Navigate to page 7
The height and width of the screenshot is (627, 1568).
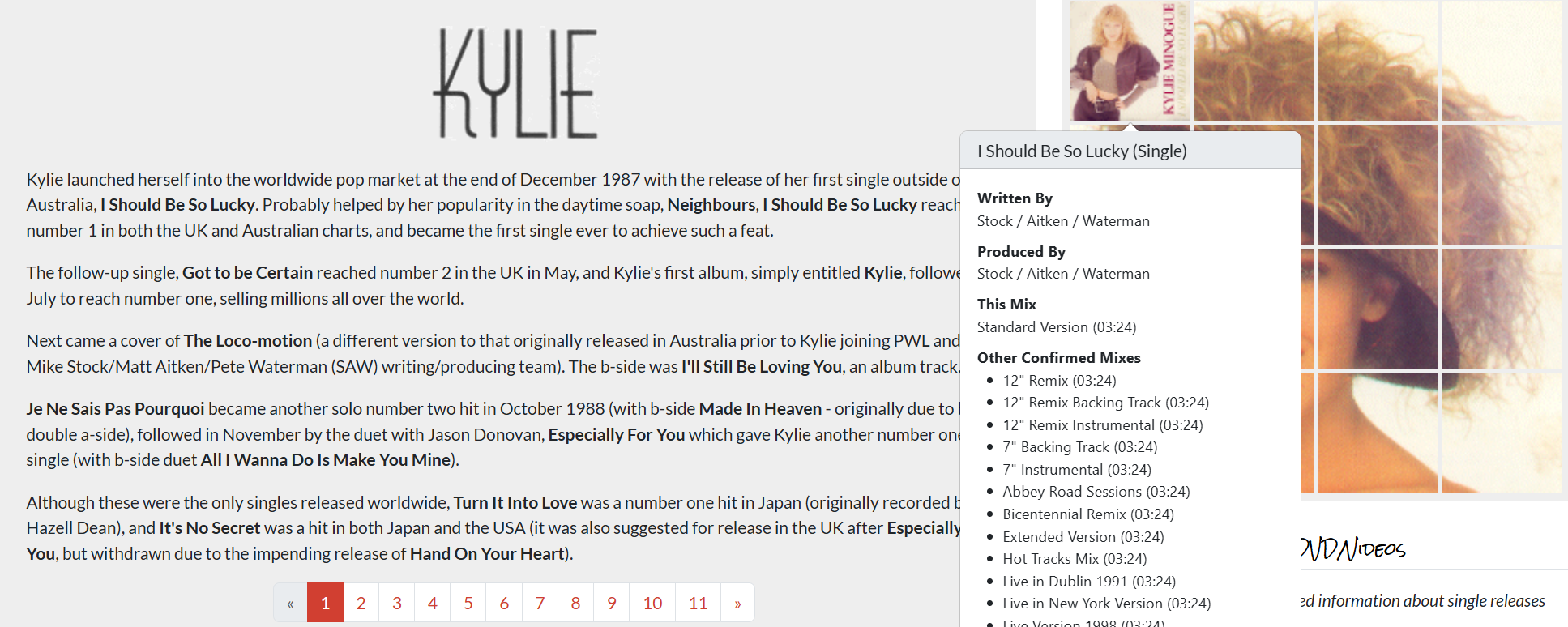540,603
